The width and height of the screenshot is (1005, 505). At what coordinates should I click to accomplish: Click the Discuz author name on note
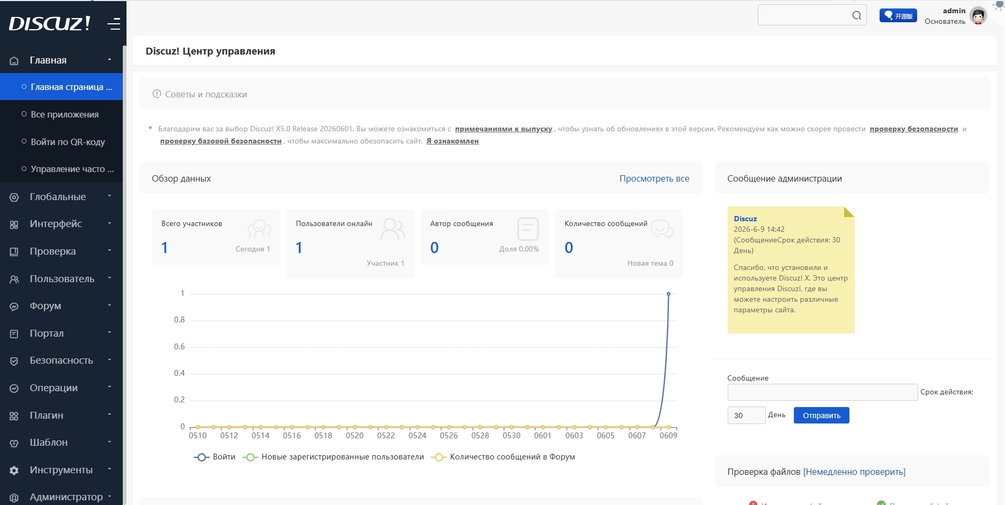(x=745, y=219)
